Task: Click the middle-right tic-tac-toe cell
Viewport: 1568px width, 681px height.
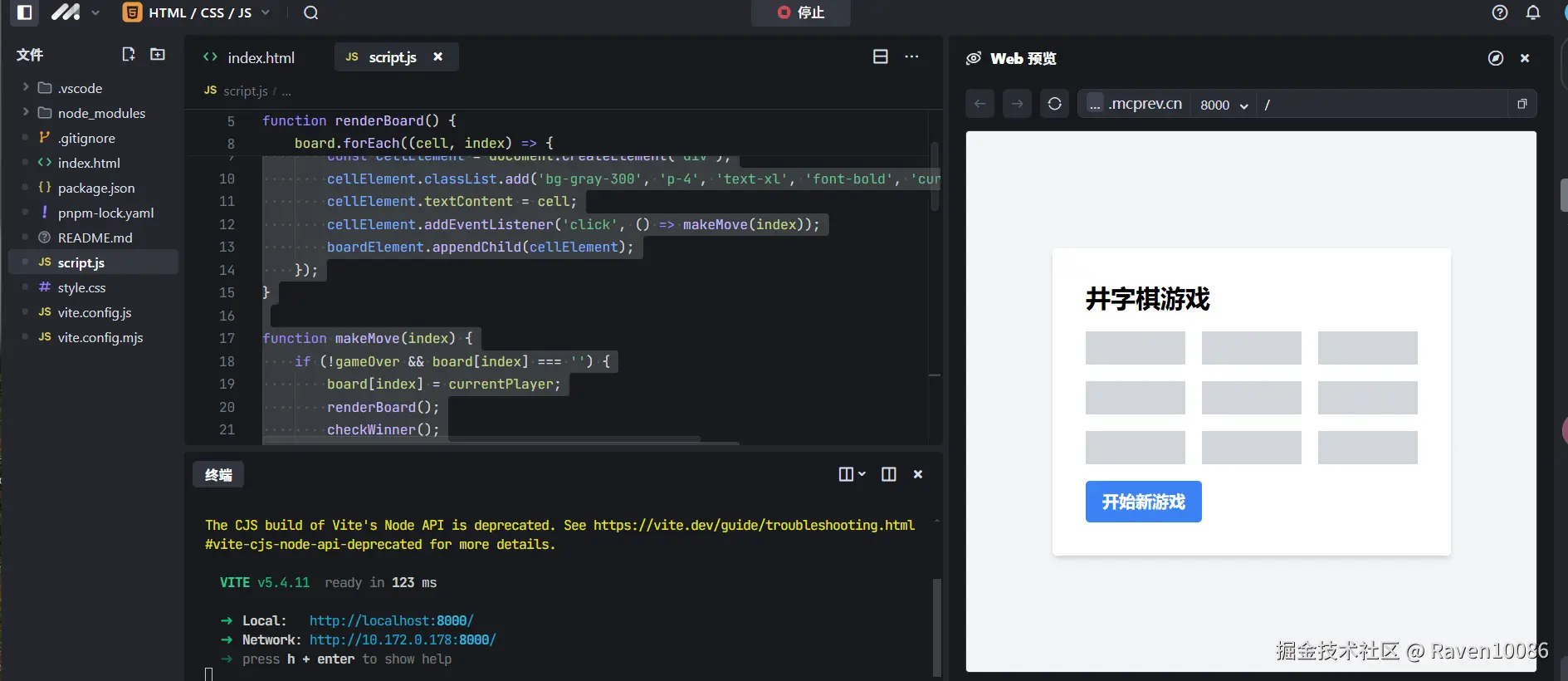Action: 1367,398
